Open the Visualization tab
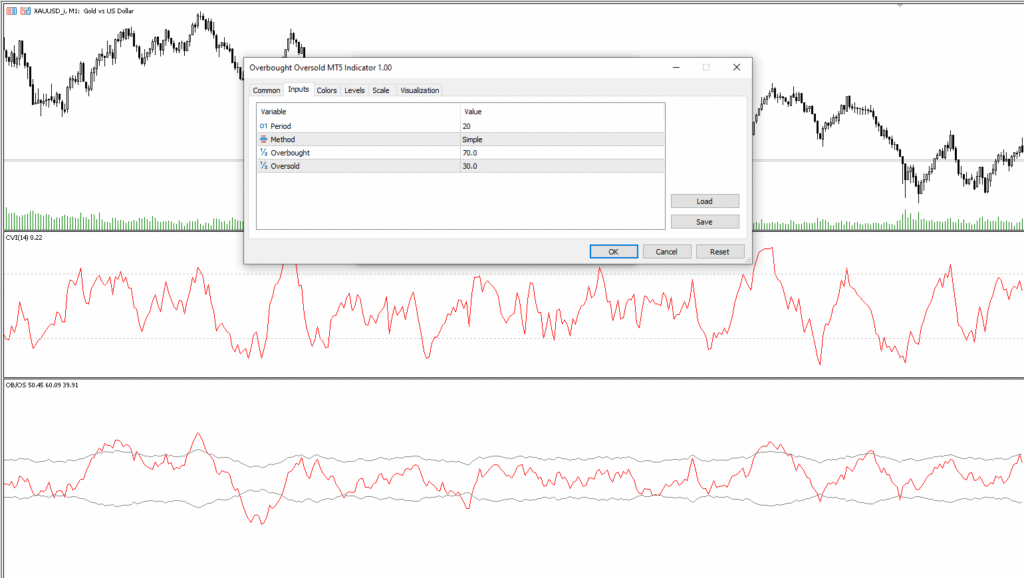 tap(419, 90)
